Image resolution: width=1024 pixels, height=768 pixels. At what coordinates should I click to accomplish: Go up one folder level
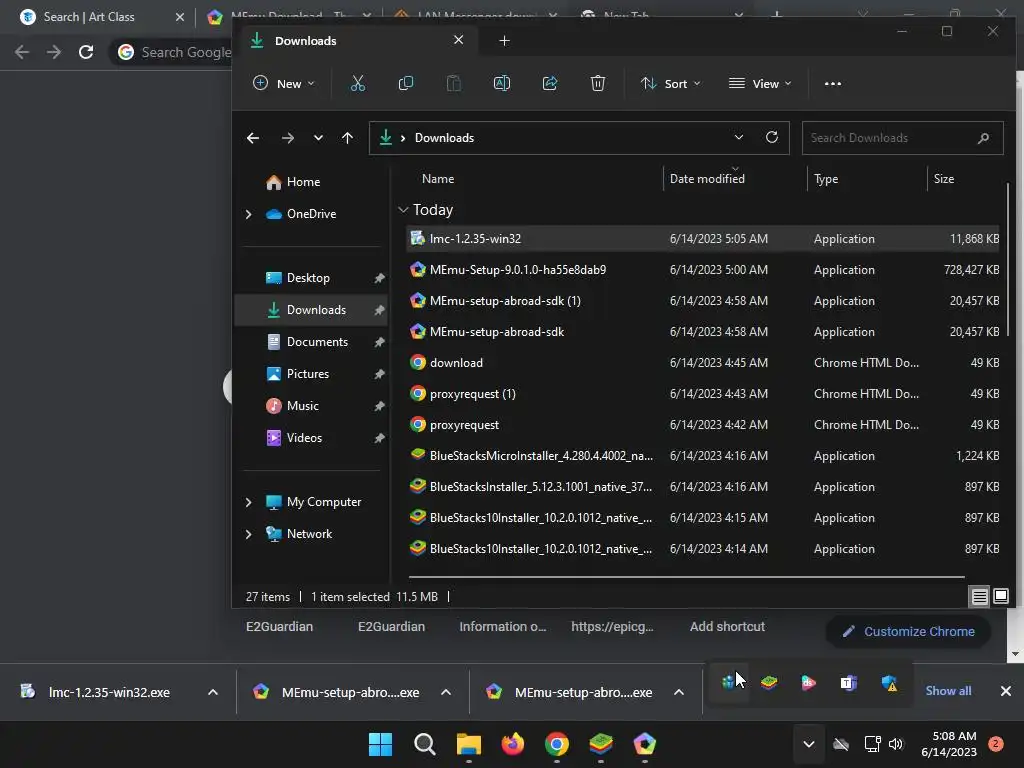click(347, 138)
